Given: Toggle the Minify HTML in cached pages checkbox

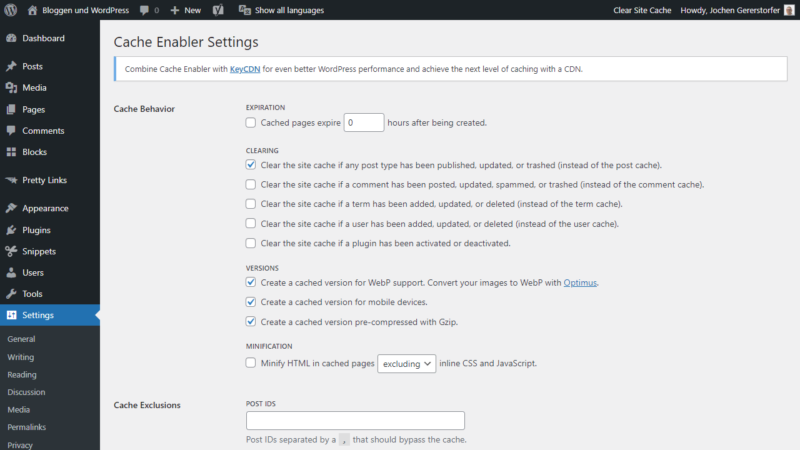Looking at the screenshot, I should [251, 364].
